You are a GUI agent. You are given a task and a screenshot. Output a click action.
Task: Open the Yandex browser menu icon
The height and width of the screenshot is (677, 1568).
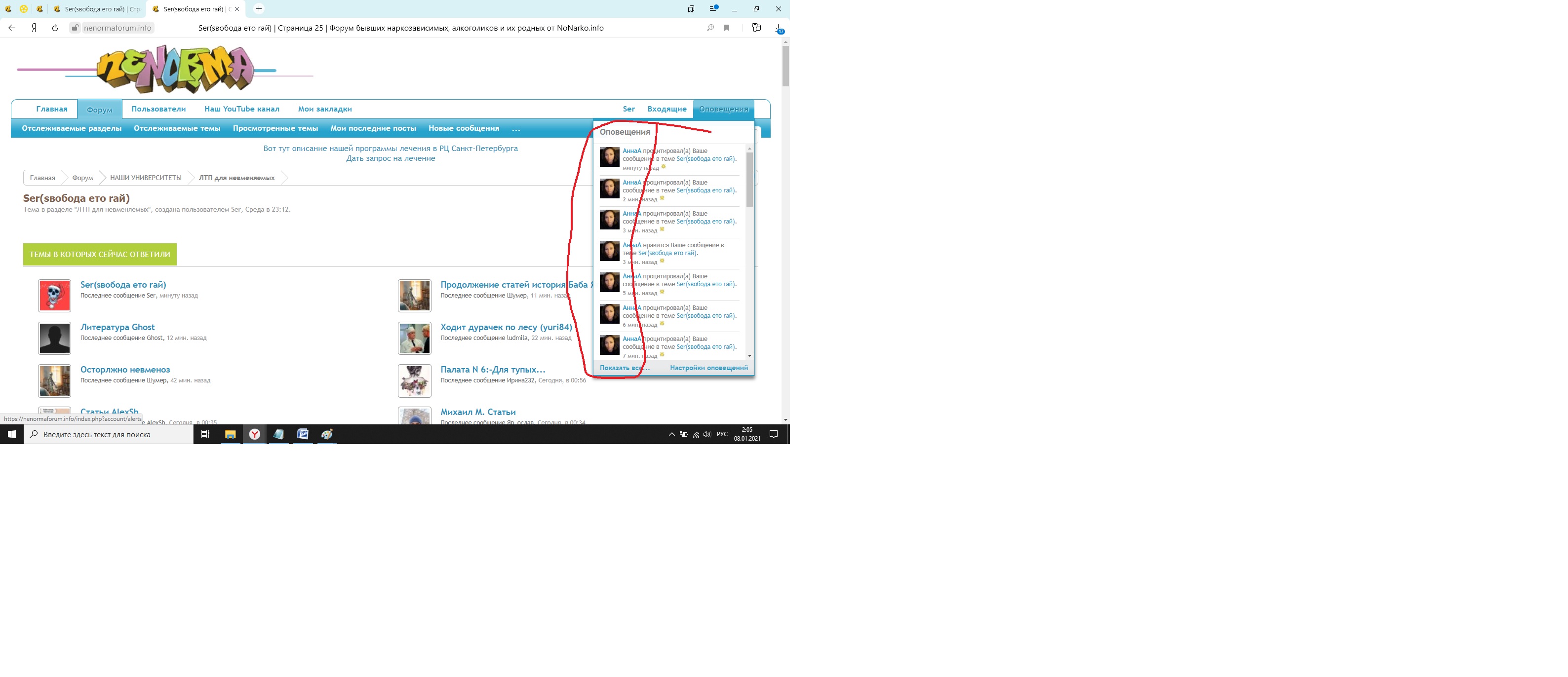coord(713,9)
